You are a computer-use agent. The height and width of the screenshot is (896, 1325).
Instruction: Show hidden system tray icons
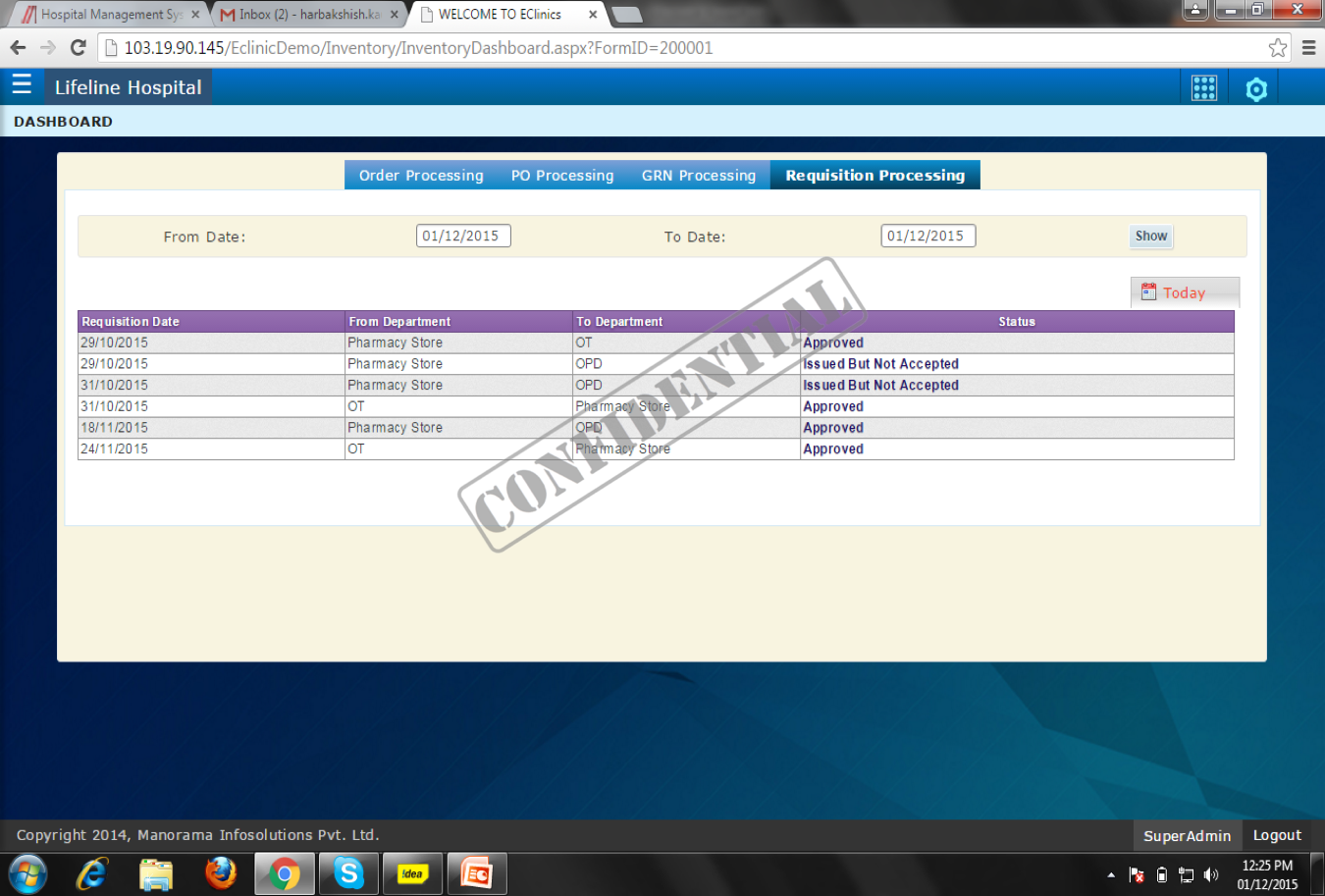pyautogui.click(x=1111, y=874)
